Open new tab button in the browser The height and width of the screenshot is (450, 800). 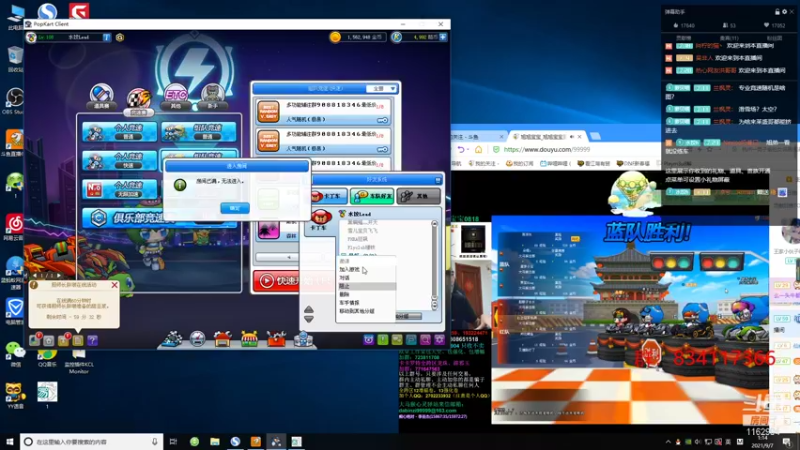pos(595,136)
